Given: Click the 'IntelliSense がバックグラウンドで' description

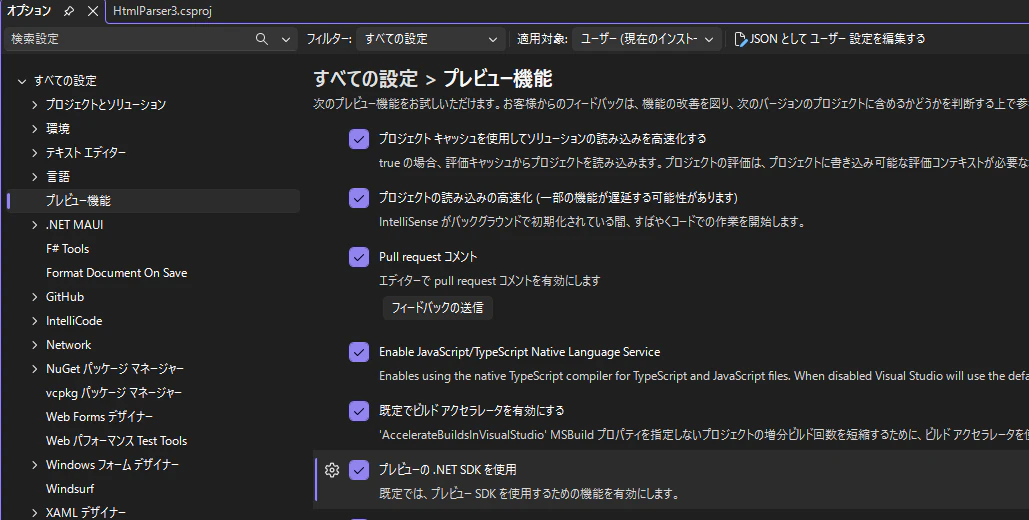Looking at the screenshot, I should [x=592, y=222].
